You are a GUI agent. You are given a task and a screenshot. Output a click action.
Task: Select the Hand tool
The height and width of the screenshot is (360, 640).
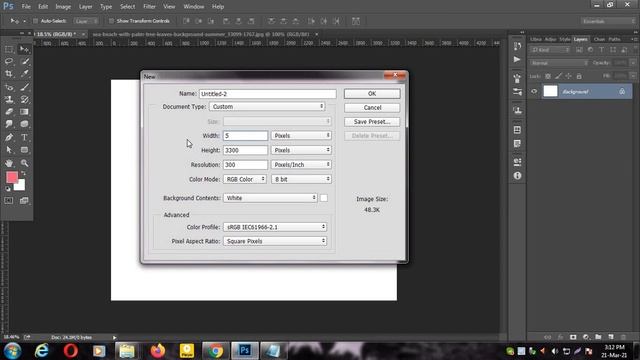pyautogui.click(x=9, y=163)
